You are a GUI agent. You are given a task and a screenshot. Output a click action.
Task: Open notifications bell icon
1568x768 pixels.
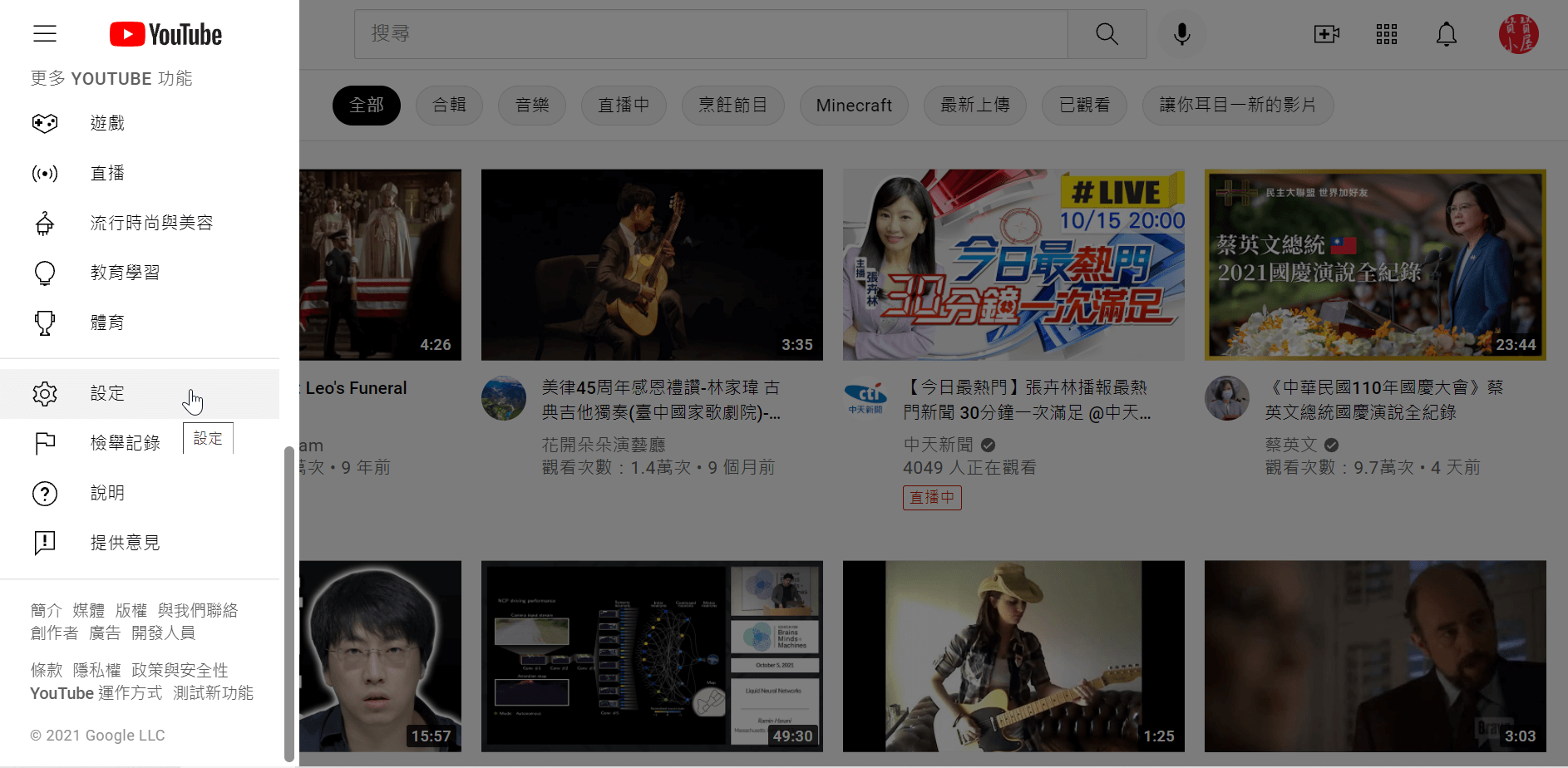(x=1447, y=34)
